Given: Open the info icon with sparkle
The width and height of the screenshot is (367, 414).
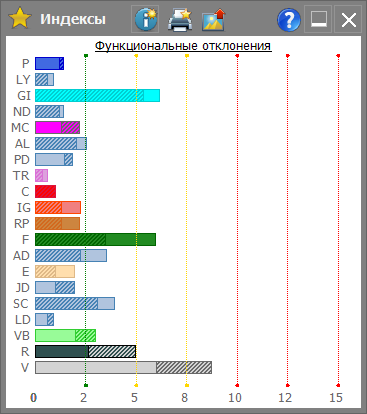Looking at the screenshot, I should 145,19.
